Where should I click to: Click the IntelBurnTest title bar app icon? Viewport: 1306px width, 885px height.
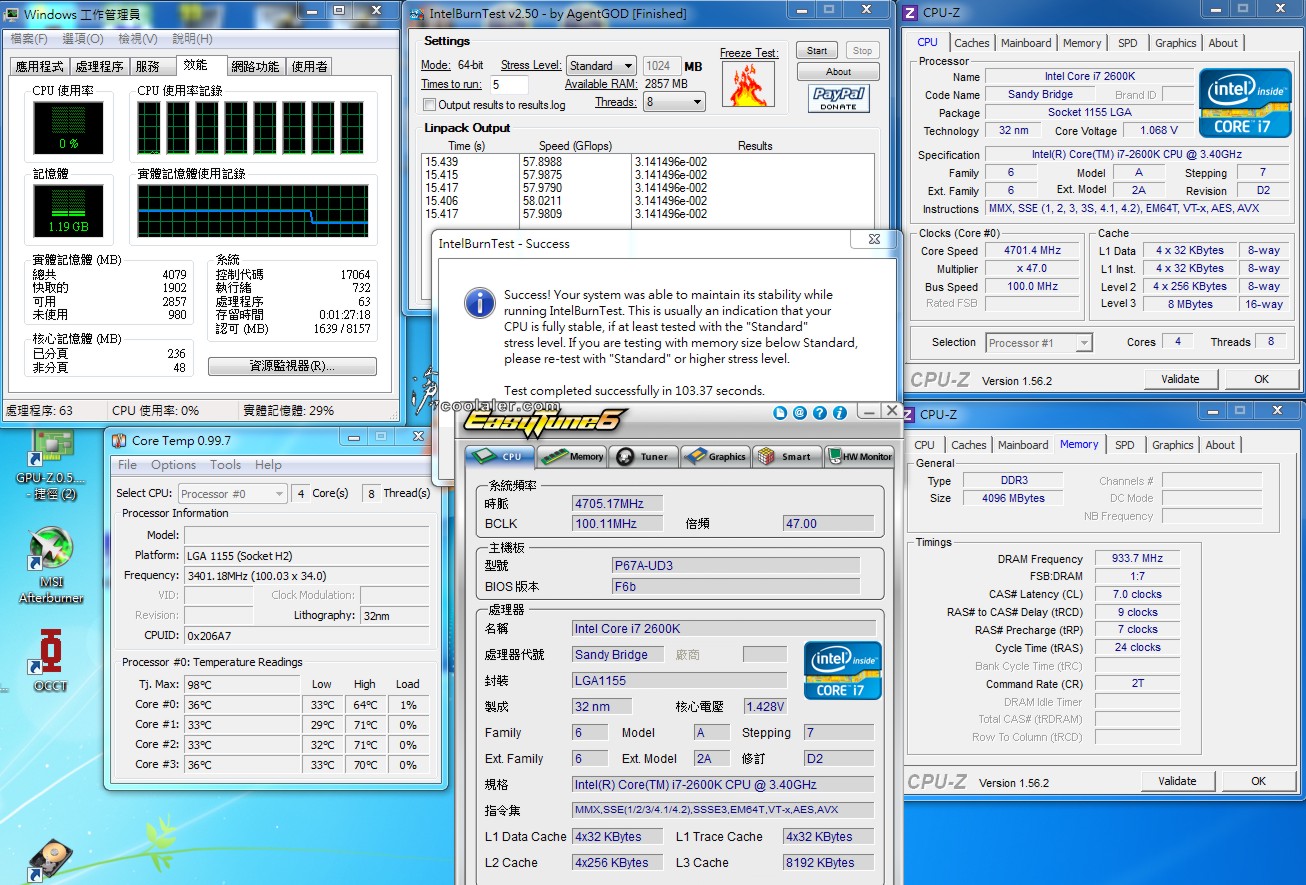(415, 14)
